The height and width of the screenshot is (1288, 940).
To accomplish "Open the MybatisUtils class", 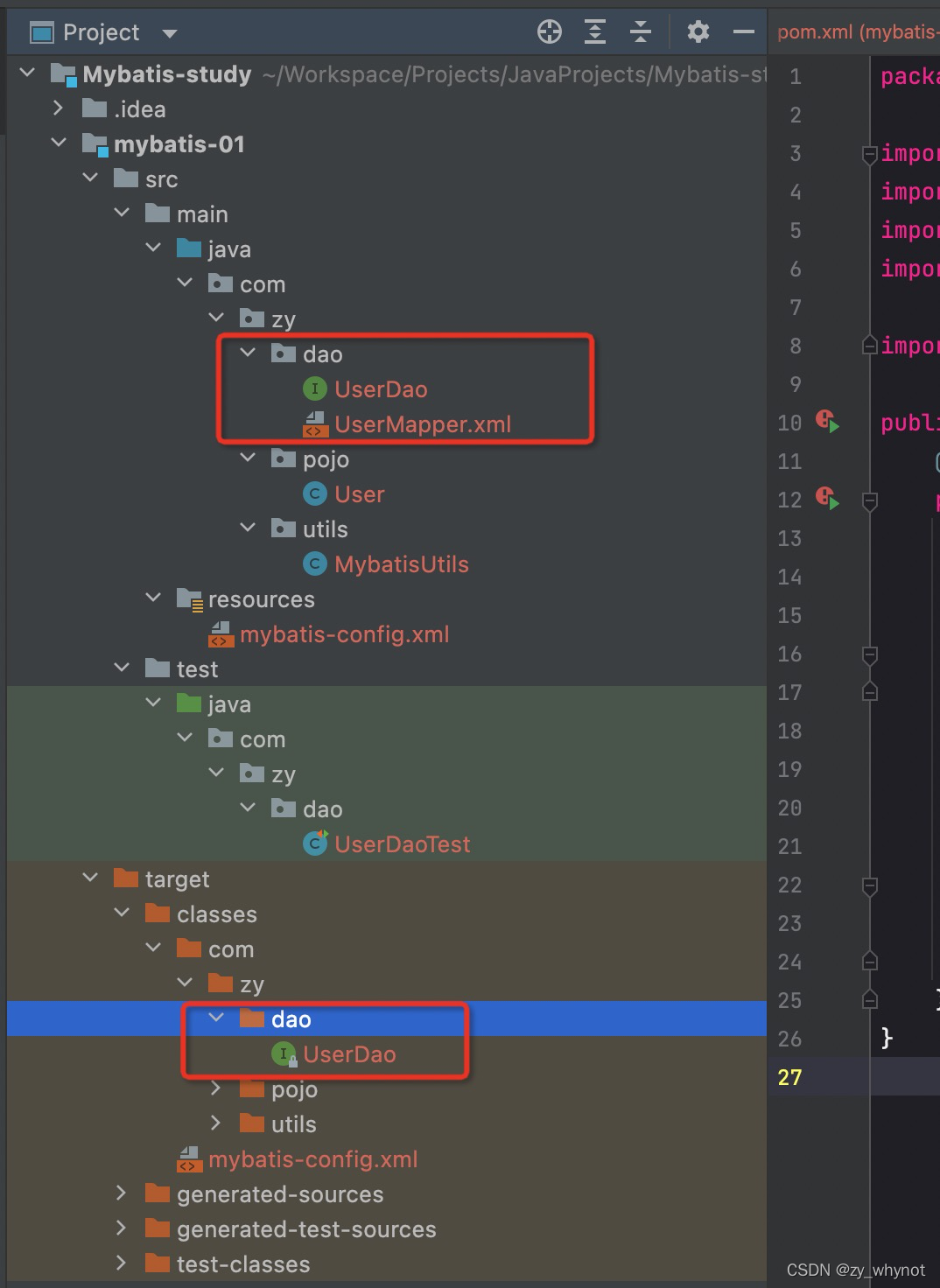I will click(x=402, y=564).
